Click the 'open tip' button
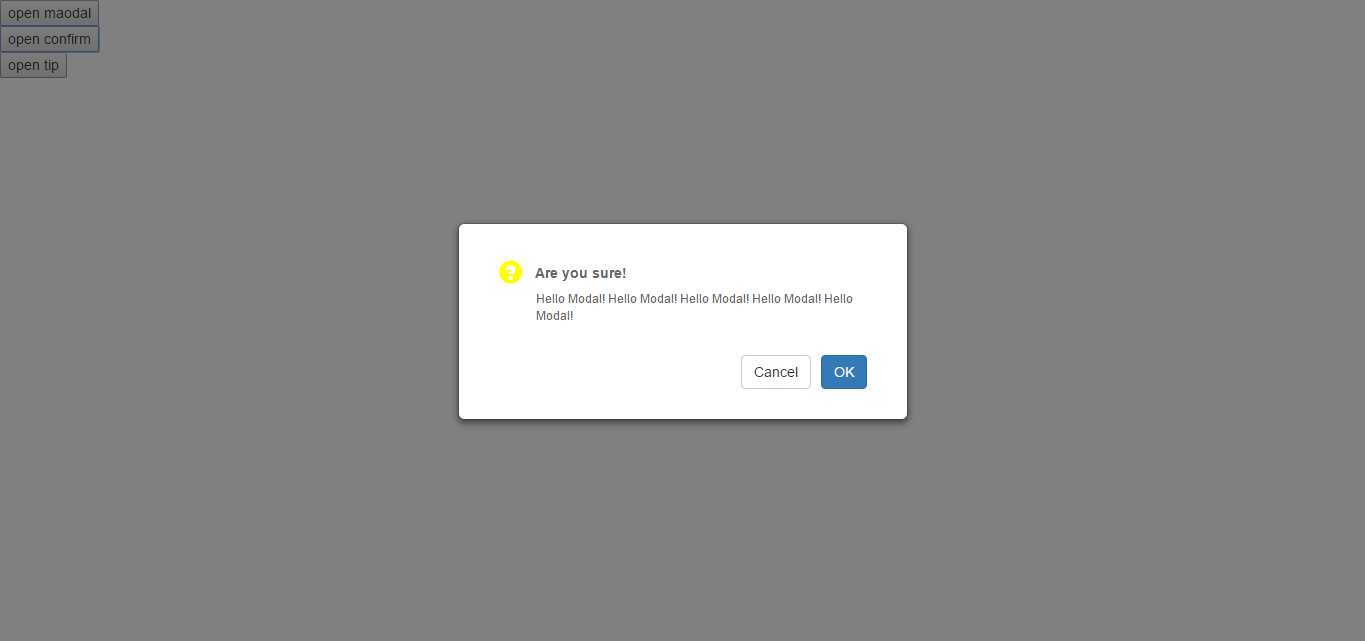The image size is (1365, 641). [x=33, y=65]
